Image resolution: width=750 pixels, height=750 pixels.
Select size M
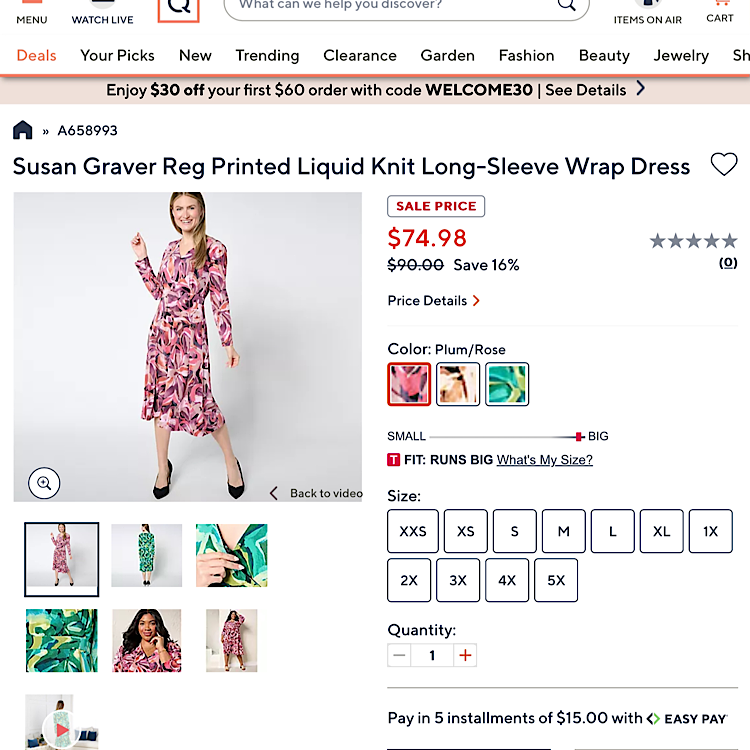click(x=563, y=531)
